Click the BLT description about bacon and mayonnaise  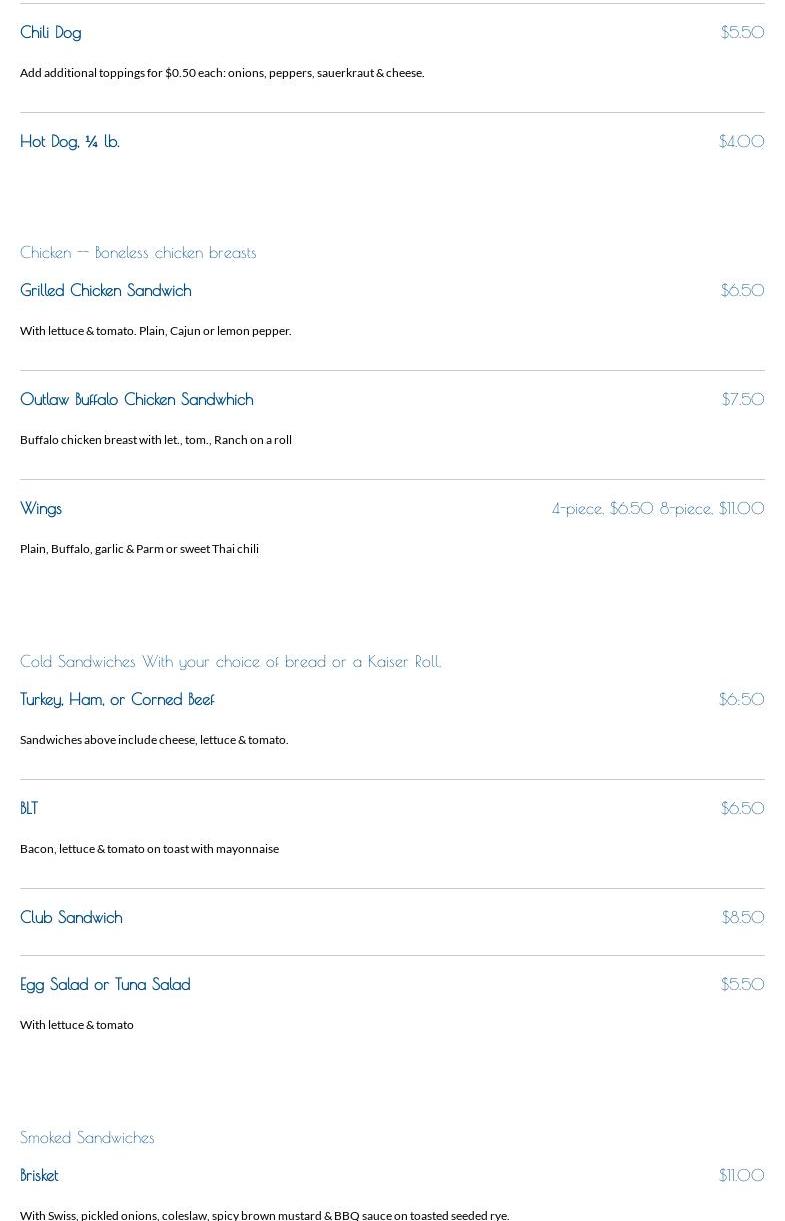[x=149, y=848]
